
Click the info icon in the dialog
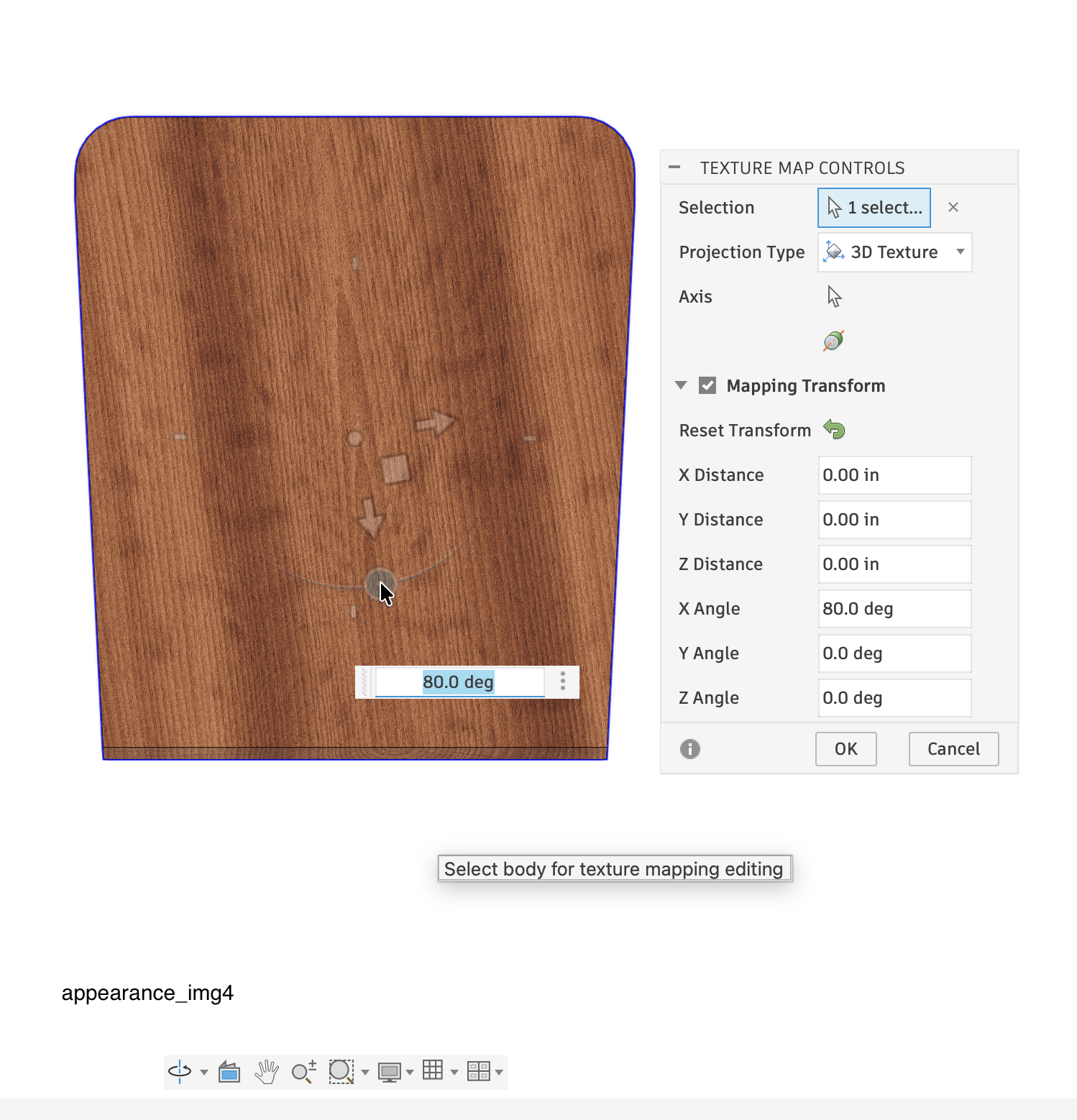pos(690,749)
